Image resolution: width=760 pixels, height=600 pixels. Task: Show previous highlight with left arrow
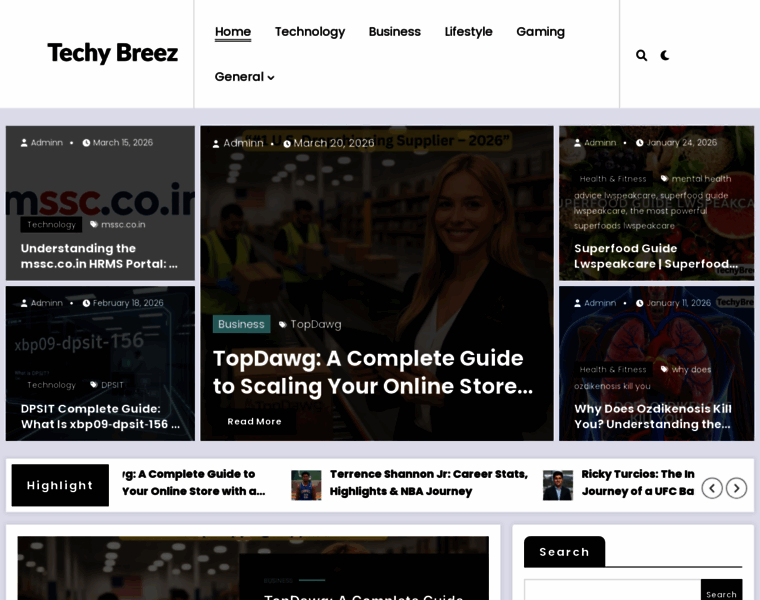712,488
